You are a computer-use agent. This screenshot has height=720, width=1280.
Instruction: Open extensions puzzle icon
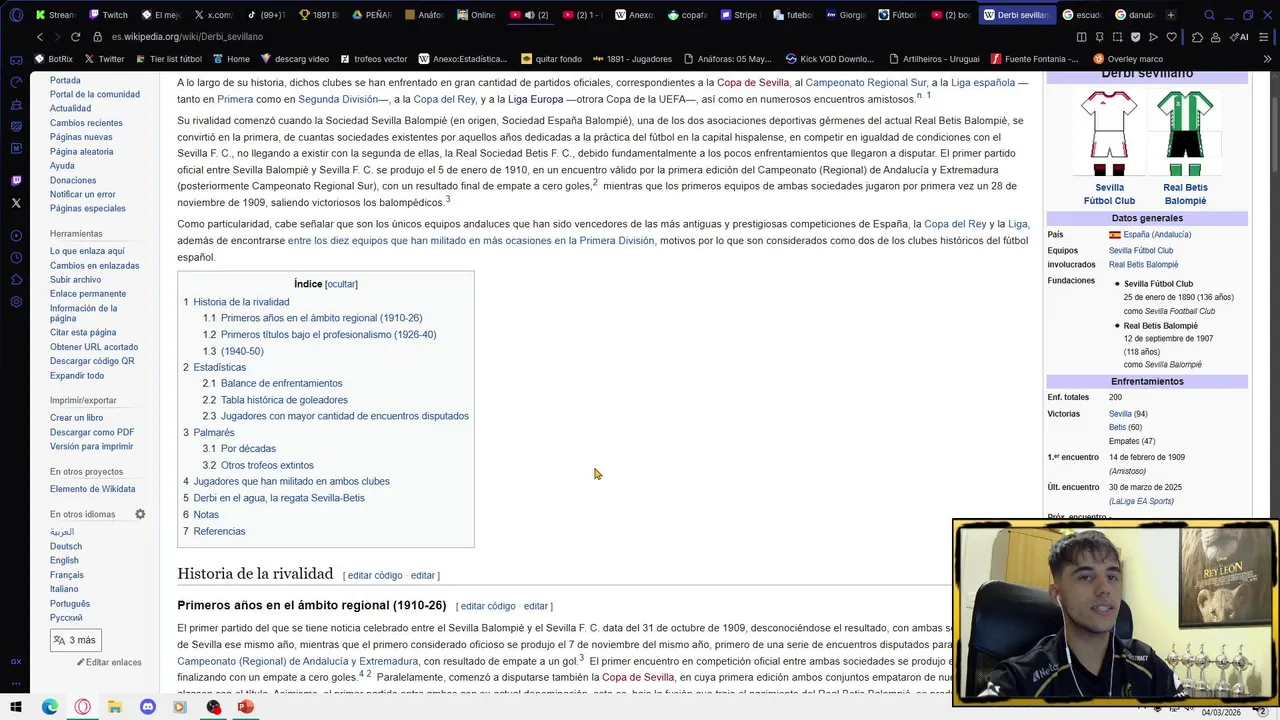pyautogui.click(x=1198, y=37)
